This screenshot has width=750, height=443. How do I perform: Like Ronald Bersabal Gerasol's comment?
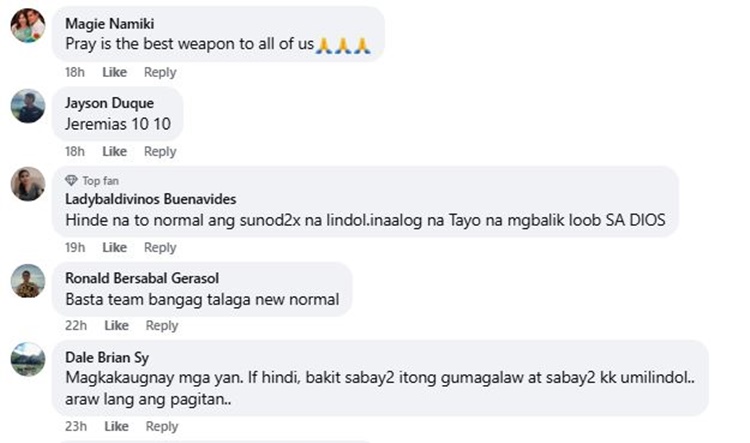(116, 326)
